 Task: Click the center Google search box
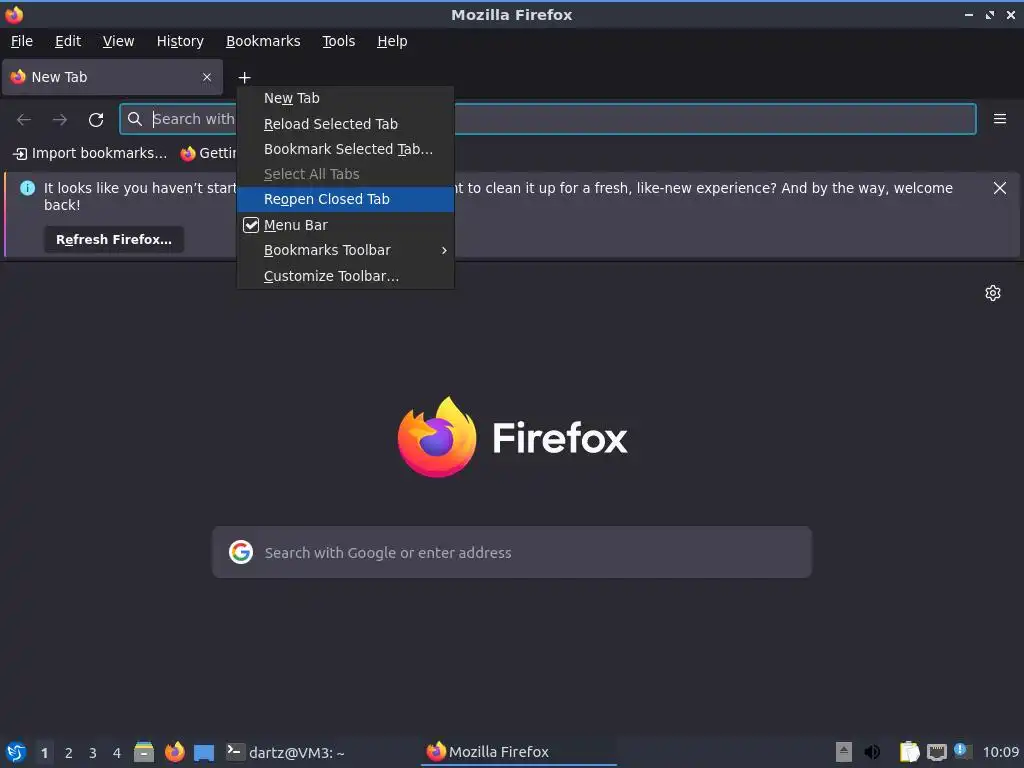(512, 552)
